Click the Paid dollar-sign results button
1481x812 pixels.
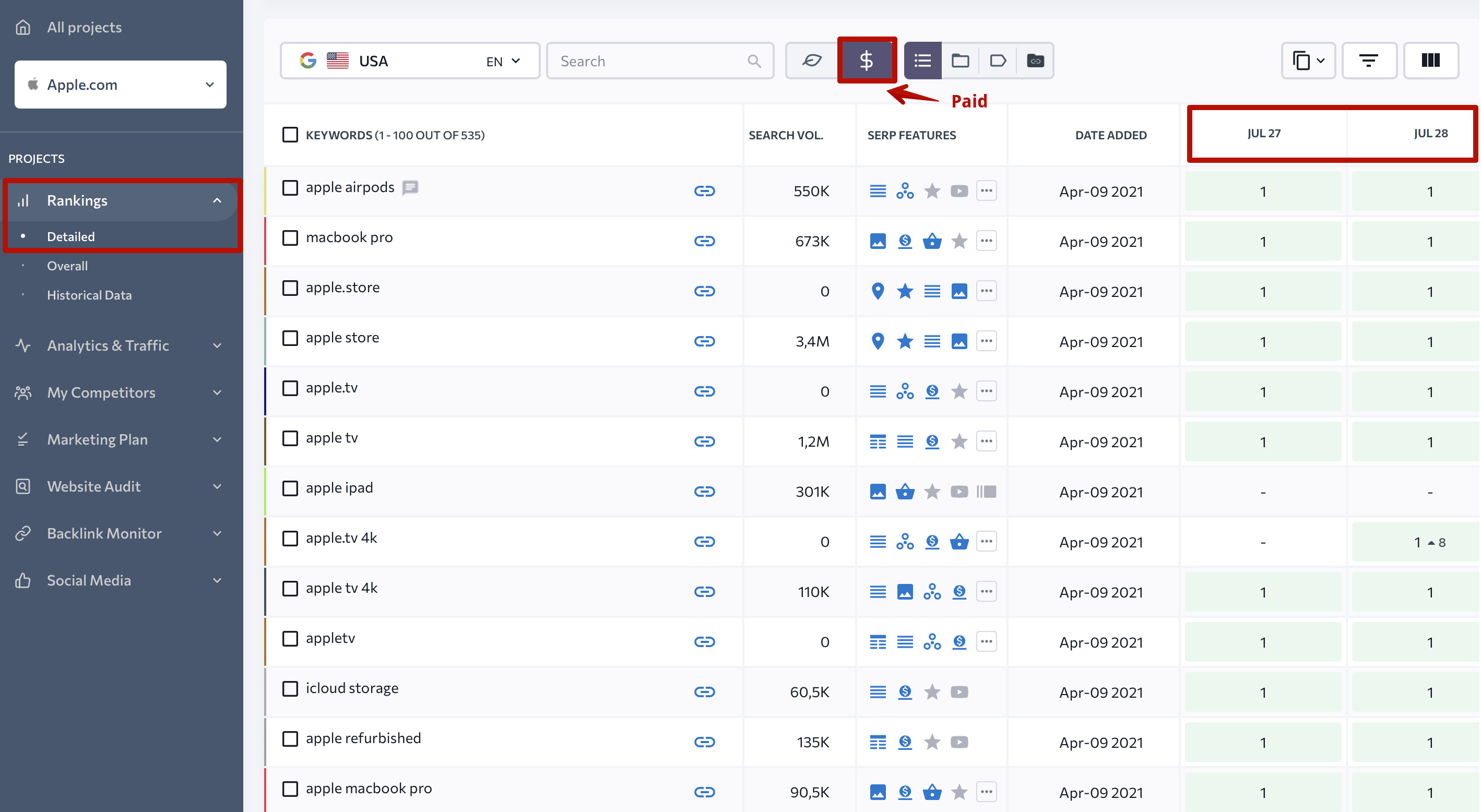click(866, 61)
